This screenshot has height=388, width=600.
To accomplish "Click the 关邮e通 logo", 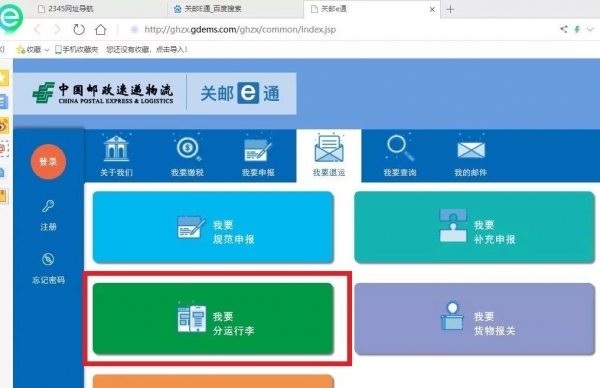I will point(240,93).
